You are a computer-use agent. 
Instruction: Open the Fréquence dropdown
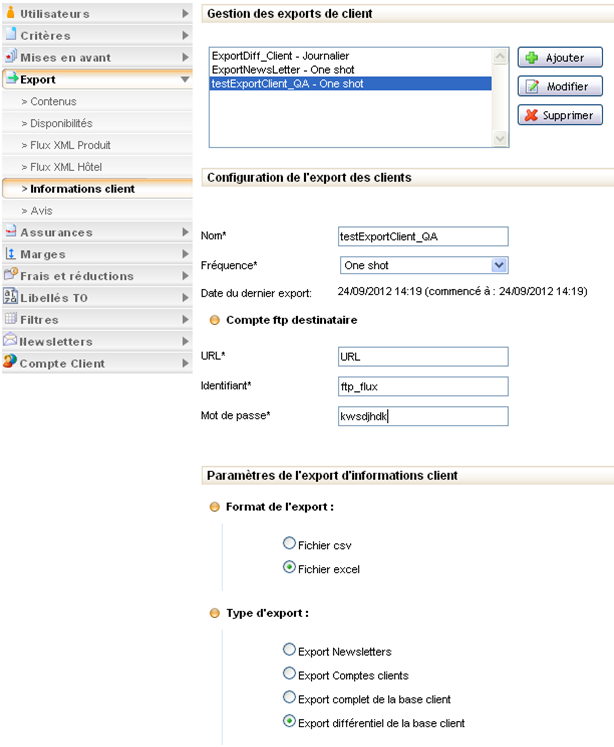[499, 266]
